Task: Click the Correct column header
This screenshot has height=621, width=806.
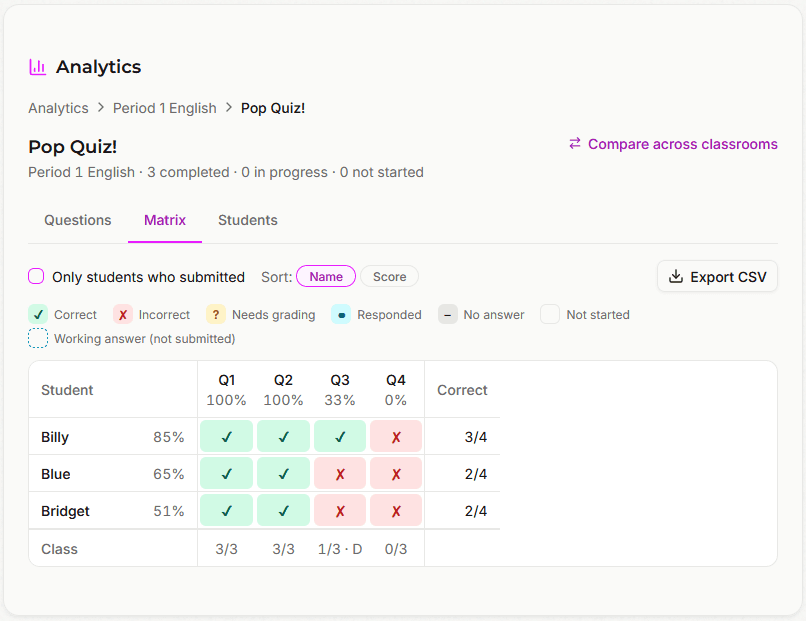Action: coord(462,390)
